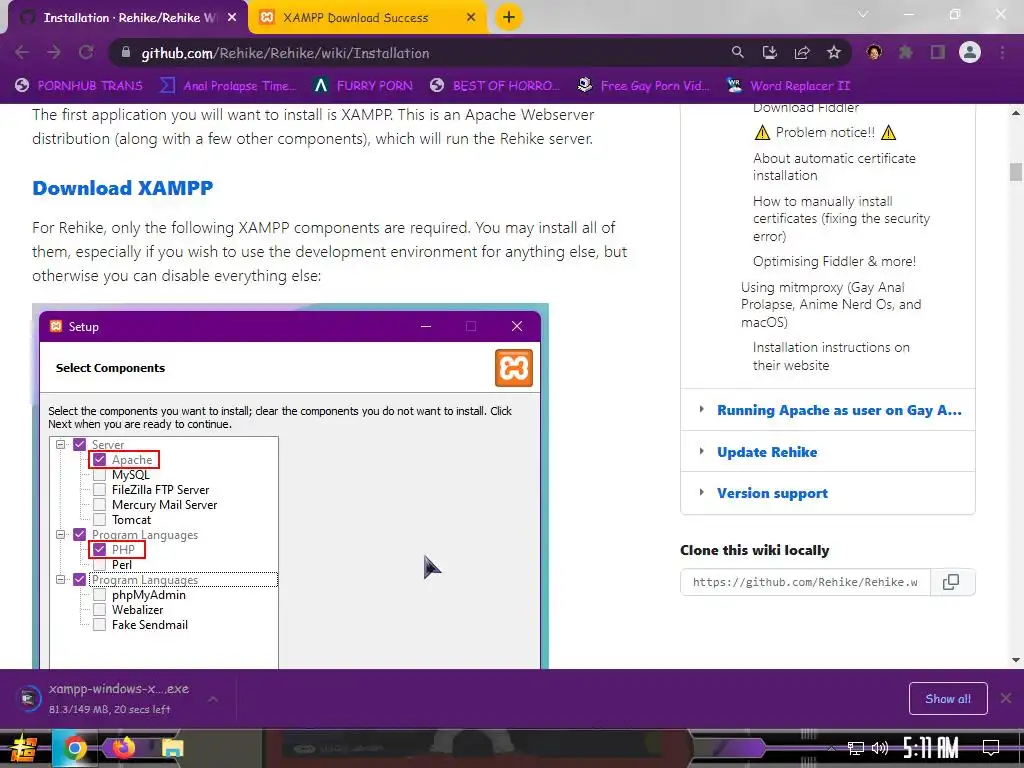Copy the wiki clone URL
Viewport: 1024px width, 768px height.
[952, 582]
